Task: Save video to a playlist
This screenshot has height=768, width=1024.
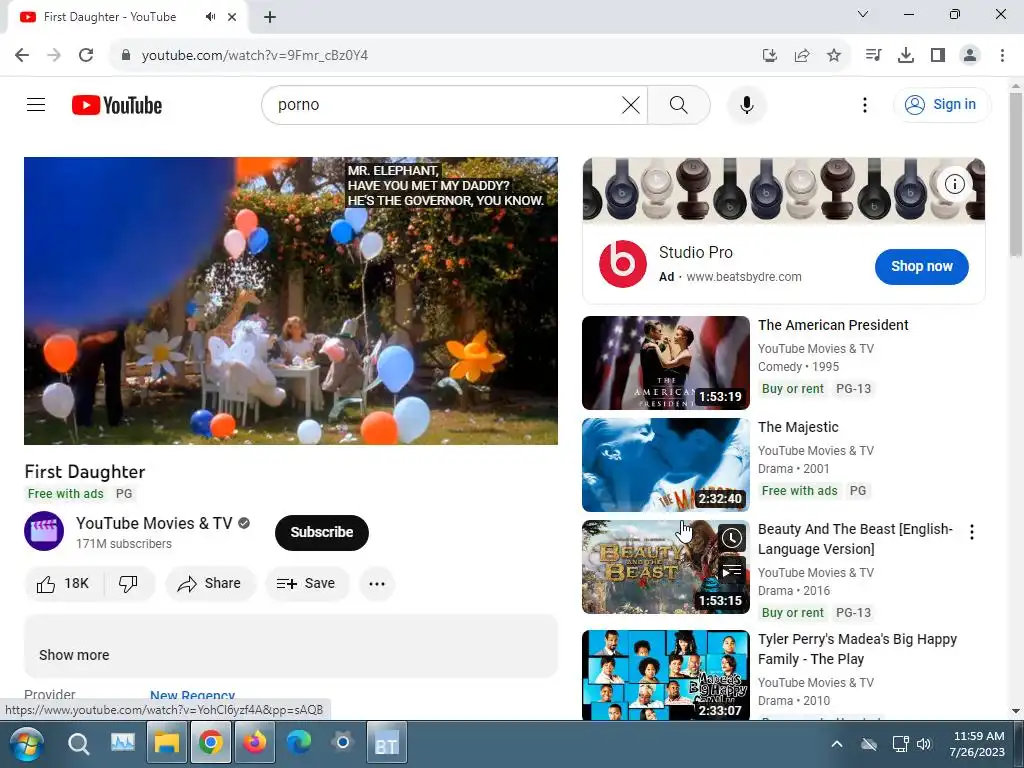Action: tap(307, 583)
